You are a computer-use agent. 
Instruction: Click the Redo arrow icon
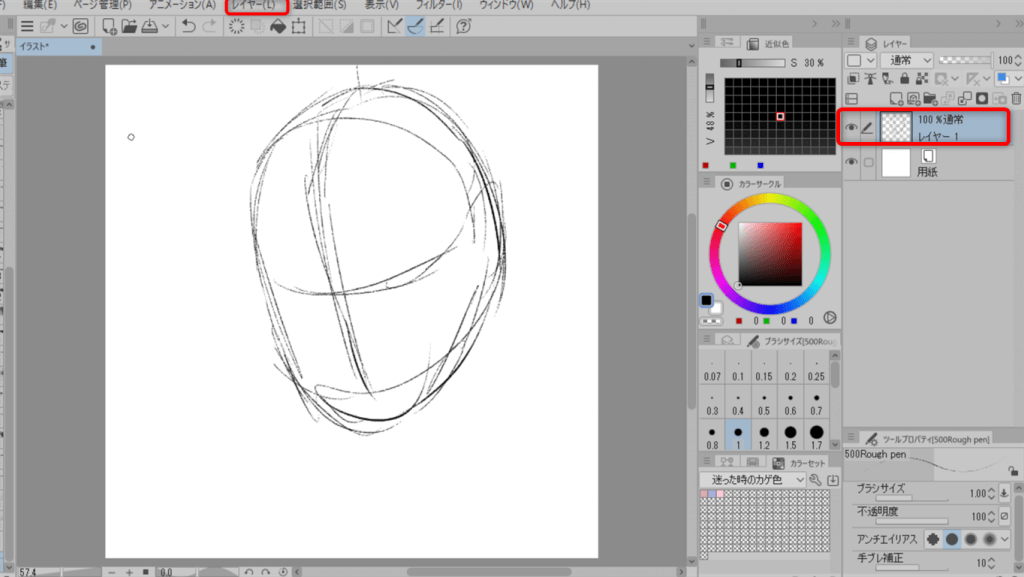click(209, 26)
